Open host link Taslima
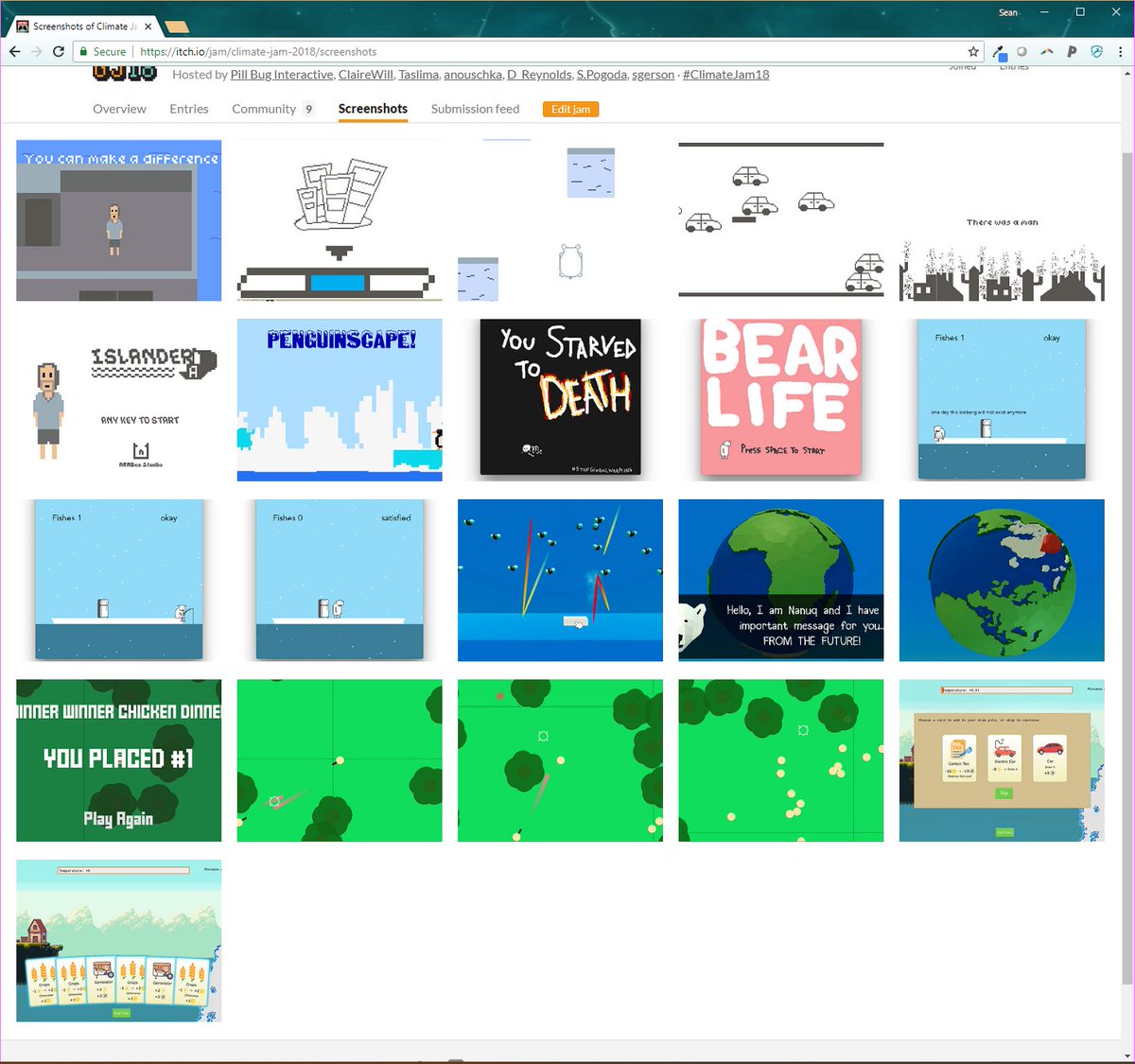Viewport: 1135px width, 1064px height. coord(418,74)
